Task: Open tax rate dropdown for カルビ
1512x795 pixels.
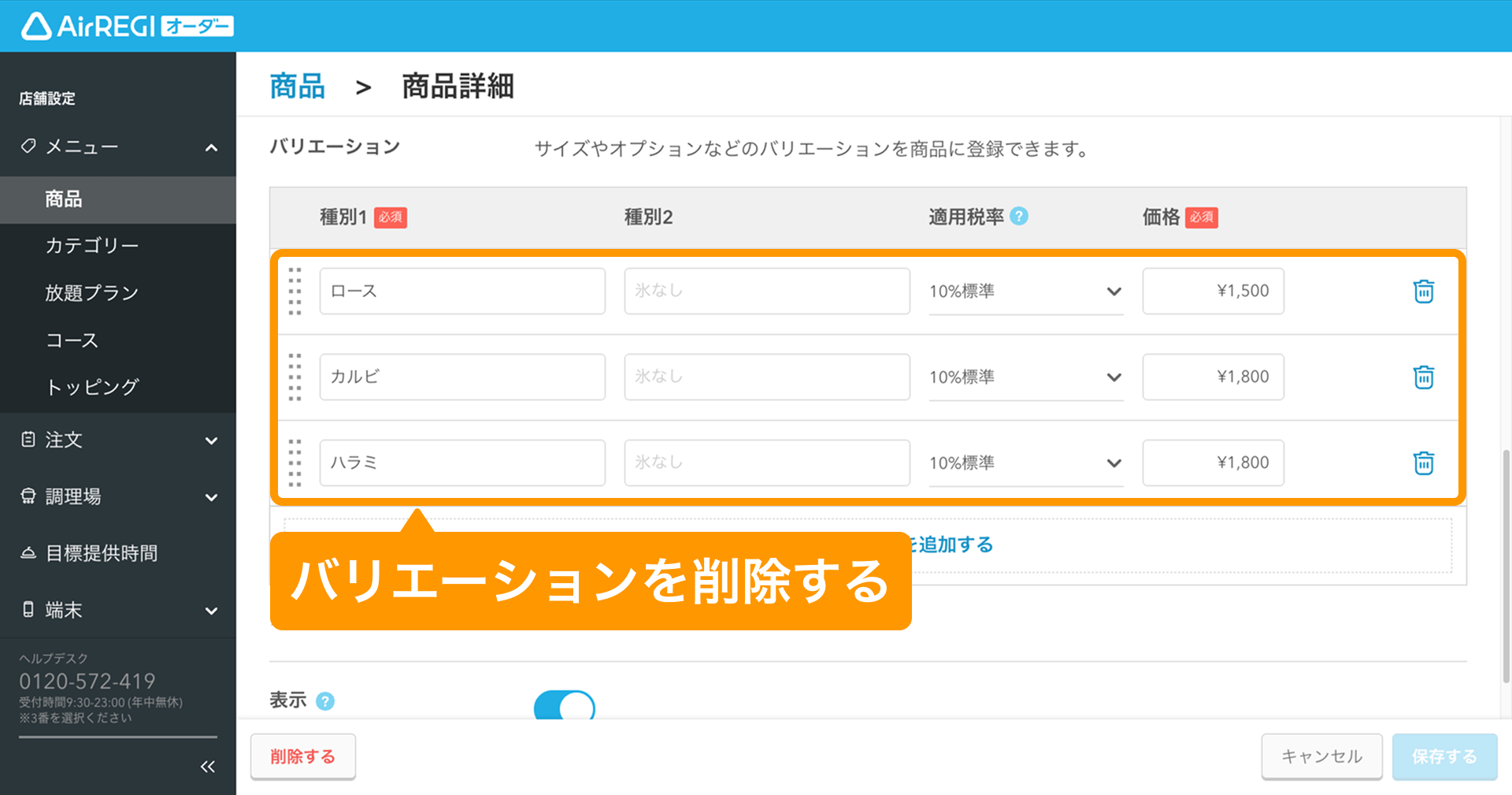Action: click(1026, 377)
